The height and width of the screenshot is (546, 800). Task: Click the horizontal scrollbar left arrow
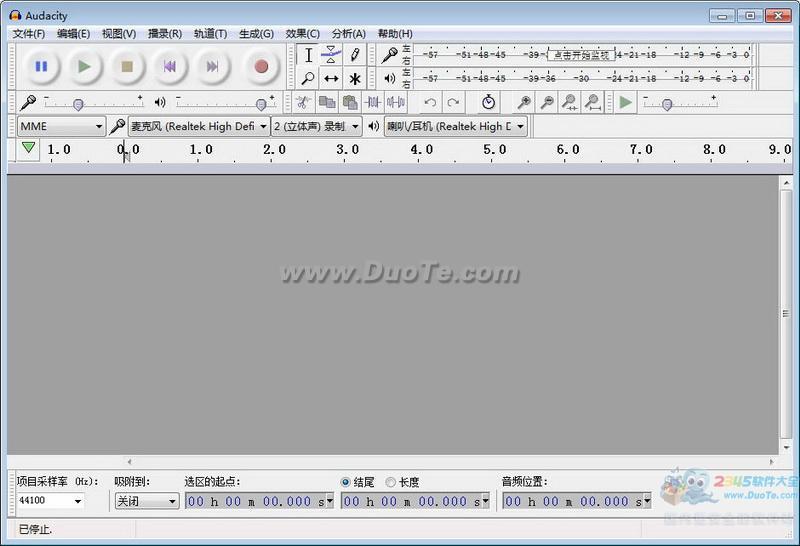[129, 461]
